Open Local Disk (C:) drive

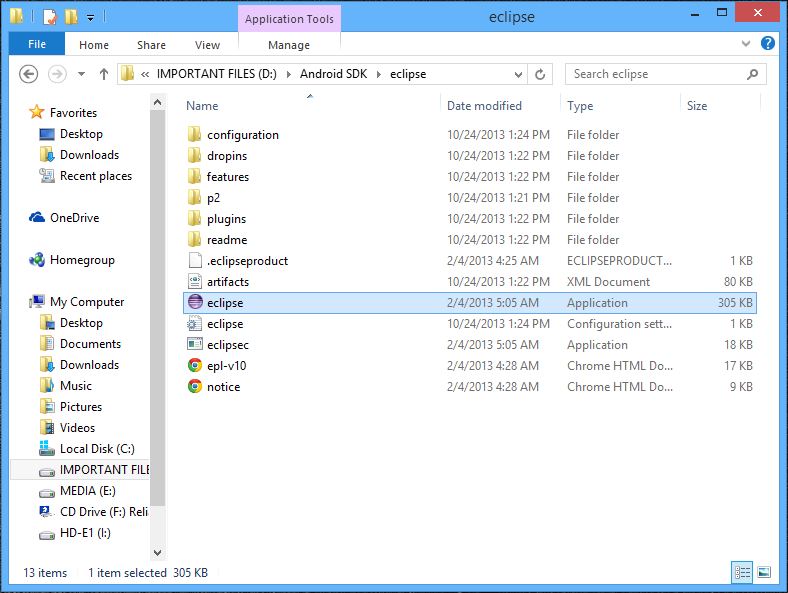97,449
